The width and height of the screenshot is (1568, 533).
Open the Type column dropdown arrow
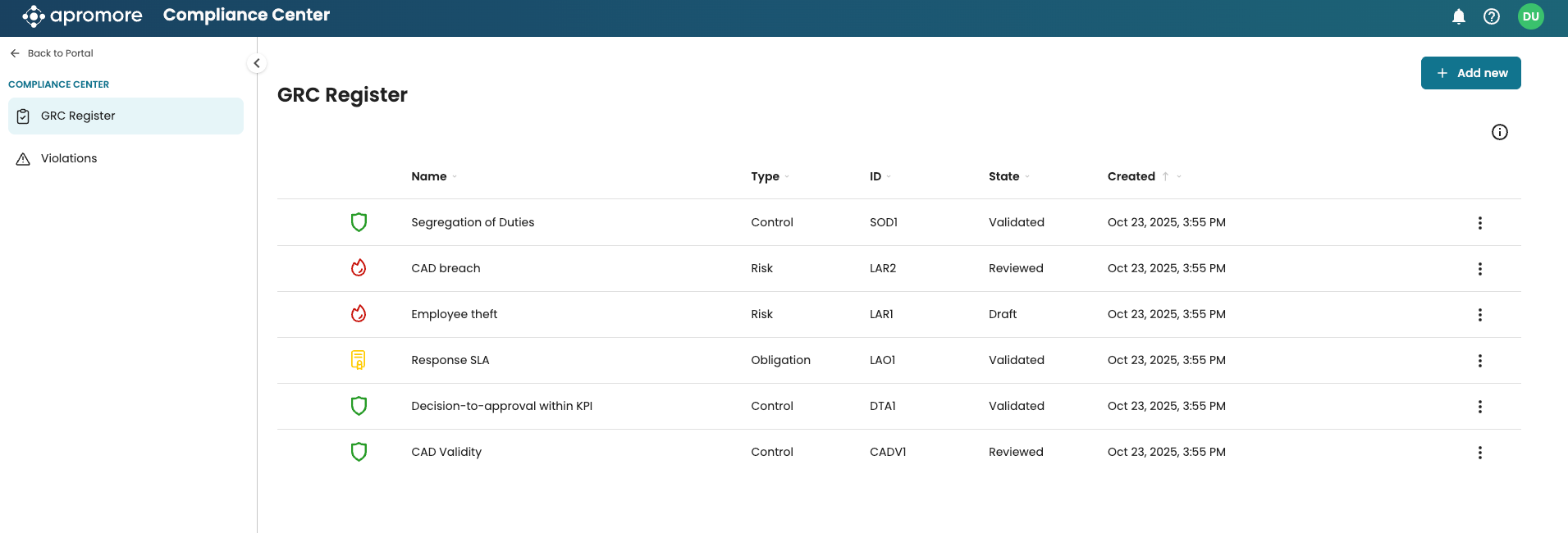(x=787, y=177)
